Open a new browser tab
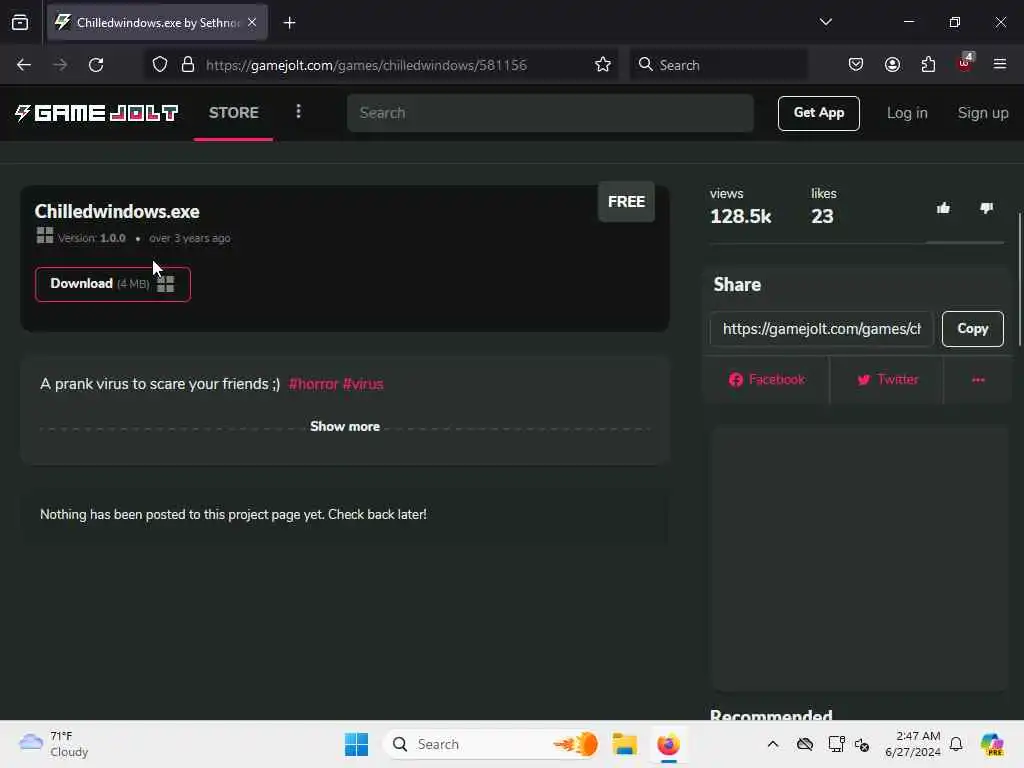This screenshot has height=768, width=1024. pos(289,23)
